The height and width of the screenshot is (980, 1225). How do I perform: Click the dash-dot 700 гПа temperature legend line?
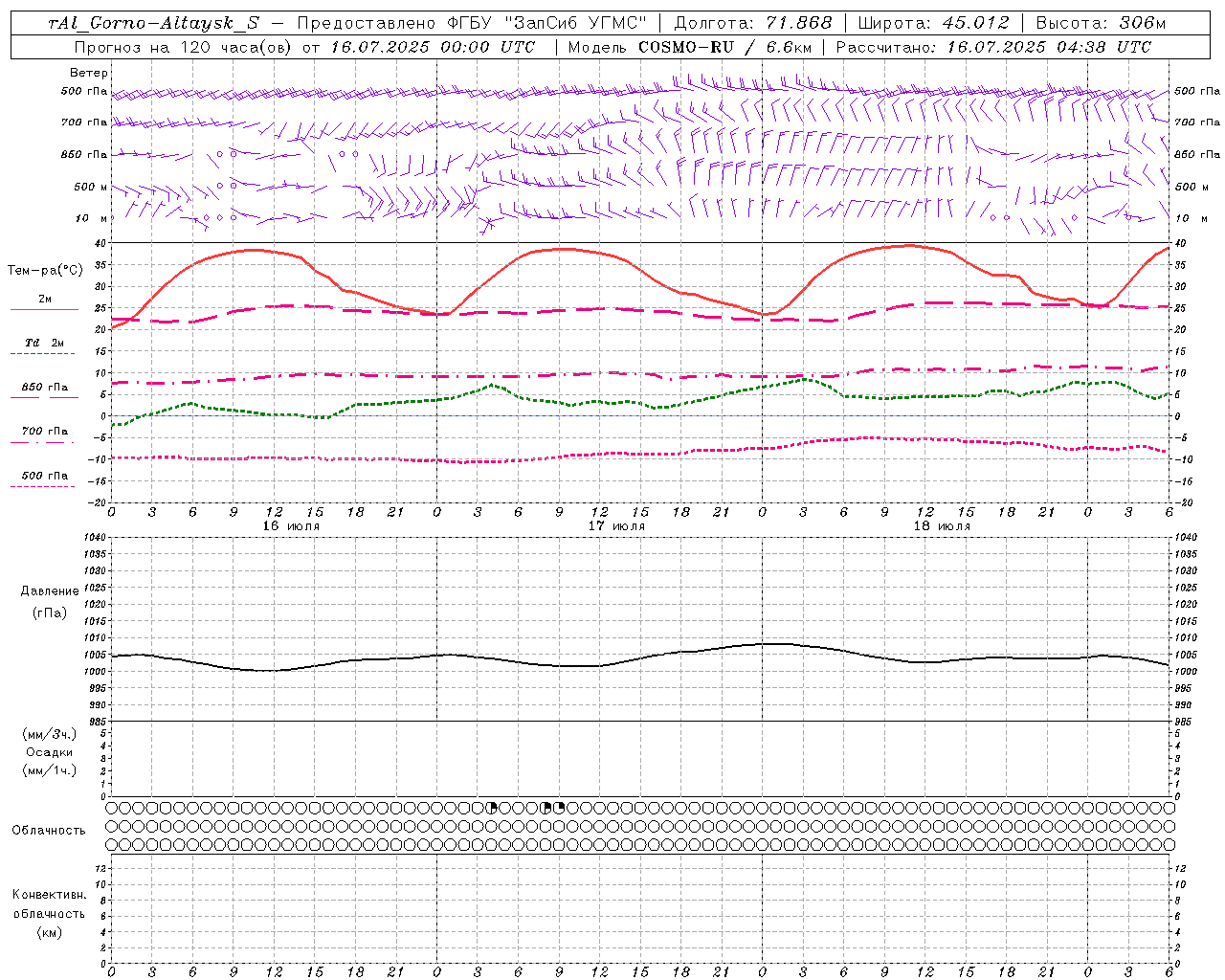(x=43, y=442)
